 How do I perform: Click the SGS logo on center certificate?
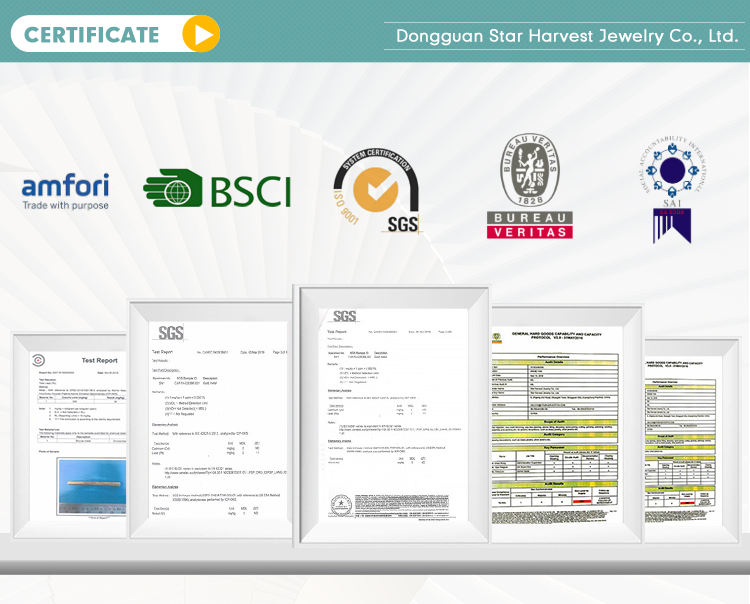(344, 316)
